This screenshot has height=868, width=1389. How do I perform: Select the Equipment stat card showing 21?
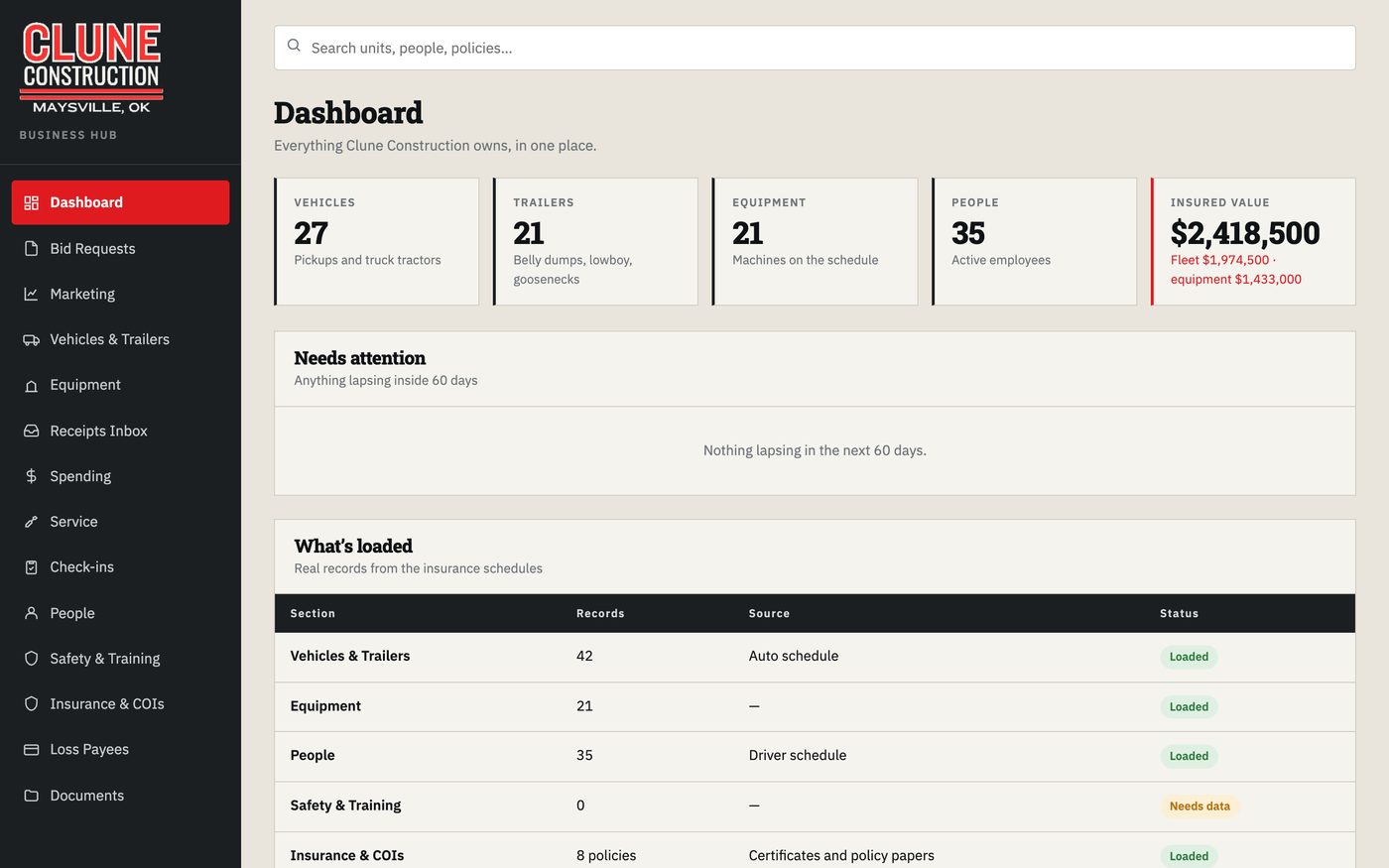[x=815, y=241]
